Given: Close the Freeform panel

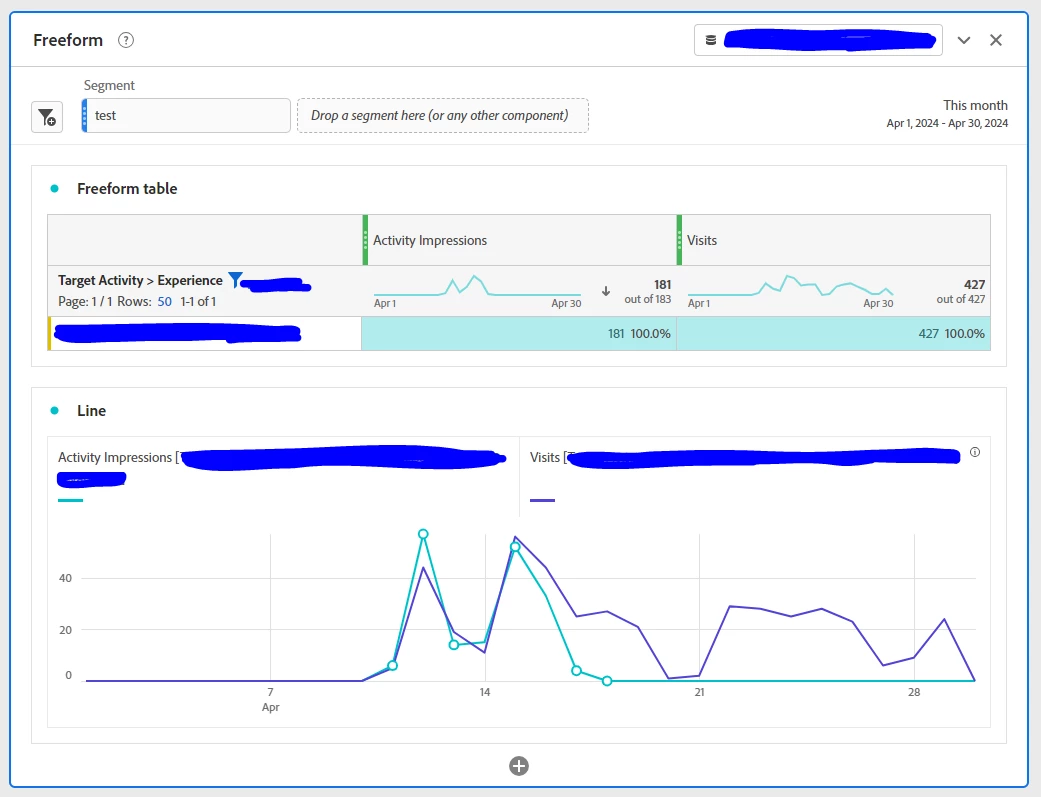Looking at the screenshot, I should [996, 41].
